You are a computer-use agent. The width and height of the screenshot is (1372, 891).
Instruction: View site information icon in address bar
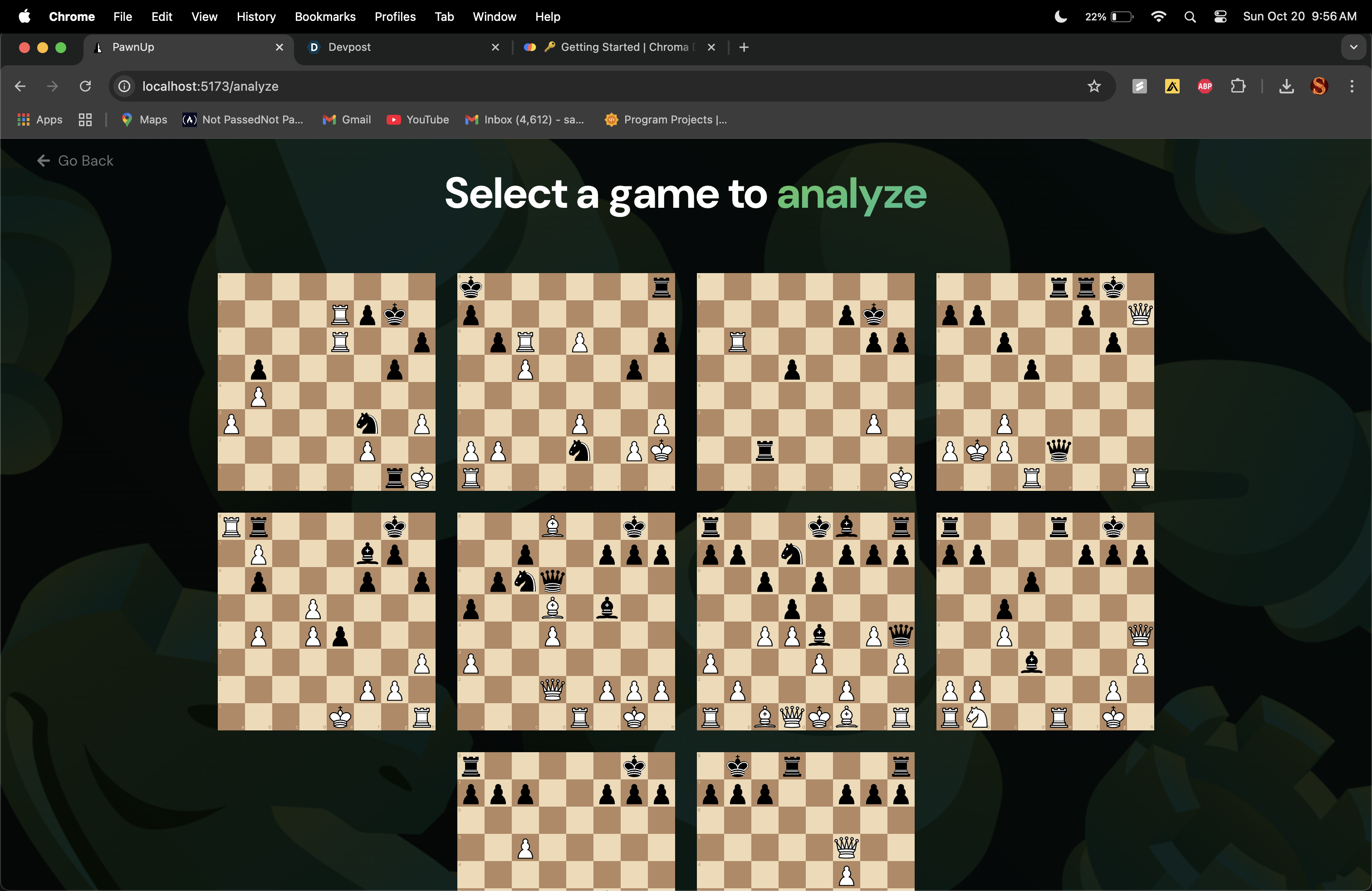tap(124, 87)
